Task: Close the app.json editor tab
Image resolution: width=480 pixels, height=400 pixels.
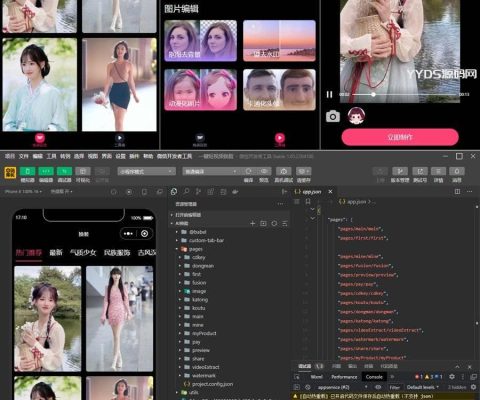Action: point(330,192)
